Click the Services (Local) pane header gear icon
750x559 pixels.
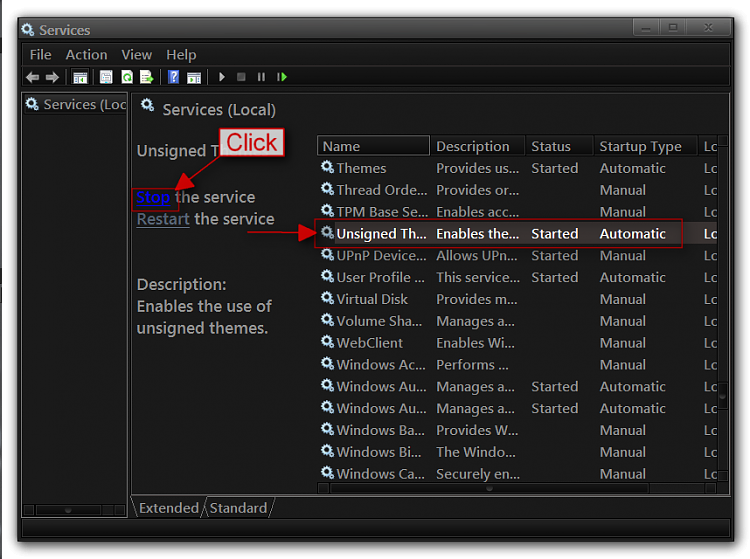pyautogui.click(x=147, y=105)
